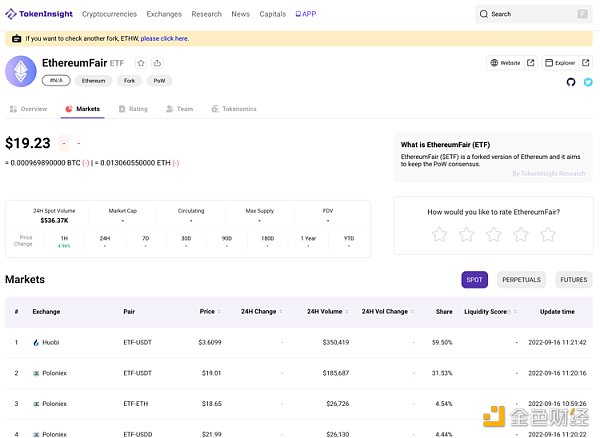Follow the 'please click here' ETHW link
The width and height of the screenshot is (600, 438).
tap(164, 38)
